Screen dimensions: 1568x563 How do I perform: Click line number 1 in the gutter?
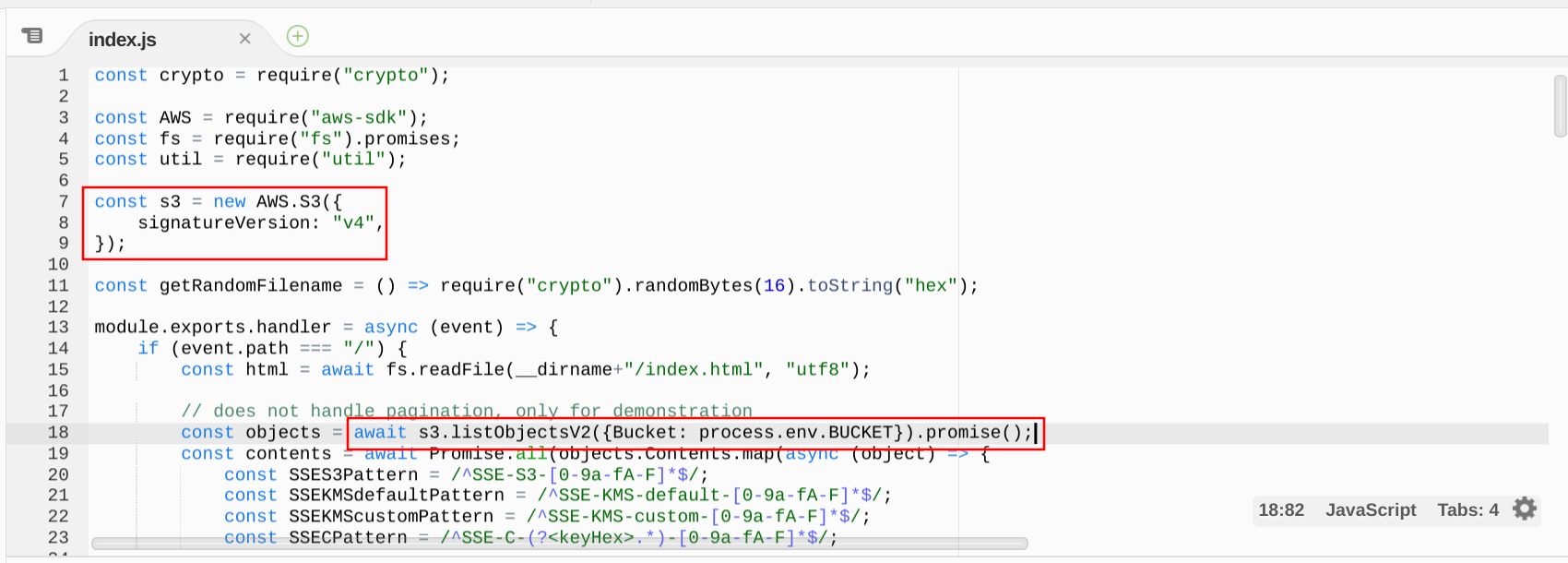(63, 75)
